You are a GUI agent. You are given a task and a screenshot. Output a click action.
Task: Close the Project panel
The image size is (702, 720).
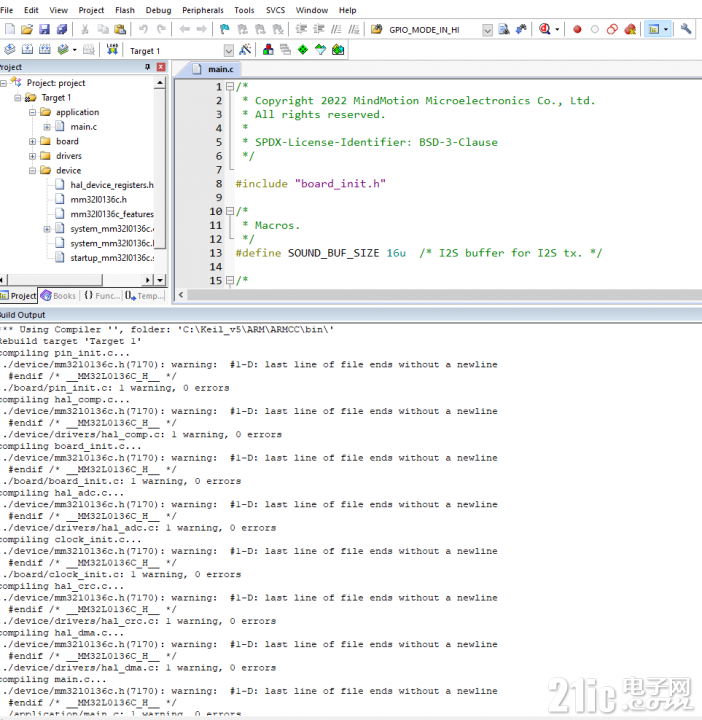(x=161, y=67)
